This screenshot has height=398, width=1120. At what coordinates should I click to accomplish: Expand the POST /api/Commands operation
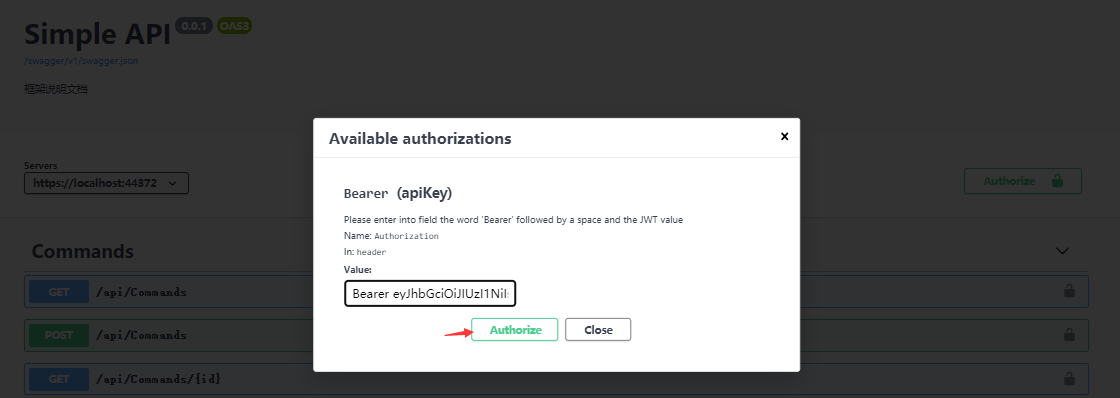[x=556, y=334]
